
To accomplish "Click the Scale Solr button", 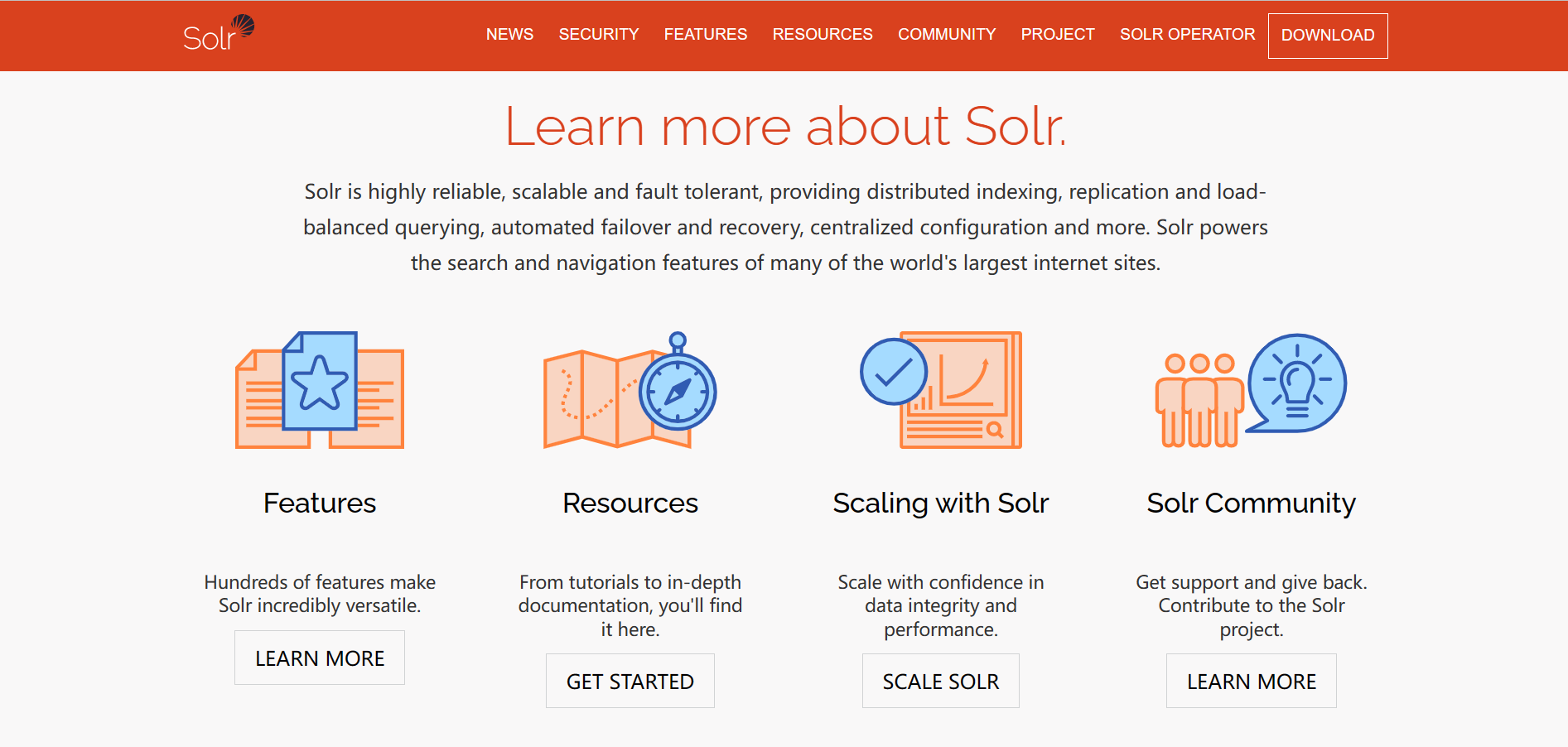I will tap(940, 681).
